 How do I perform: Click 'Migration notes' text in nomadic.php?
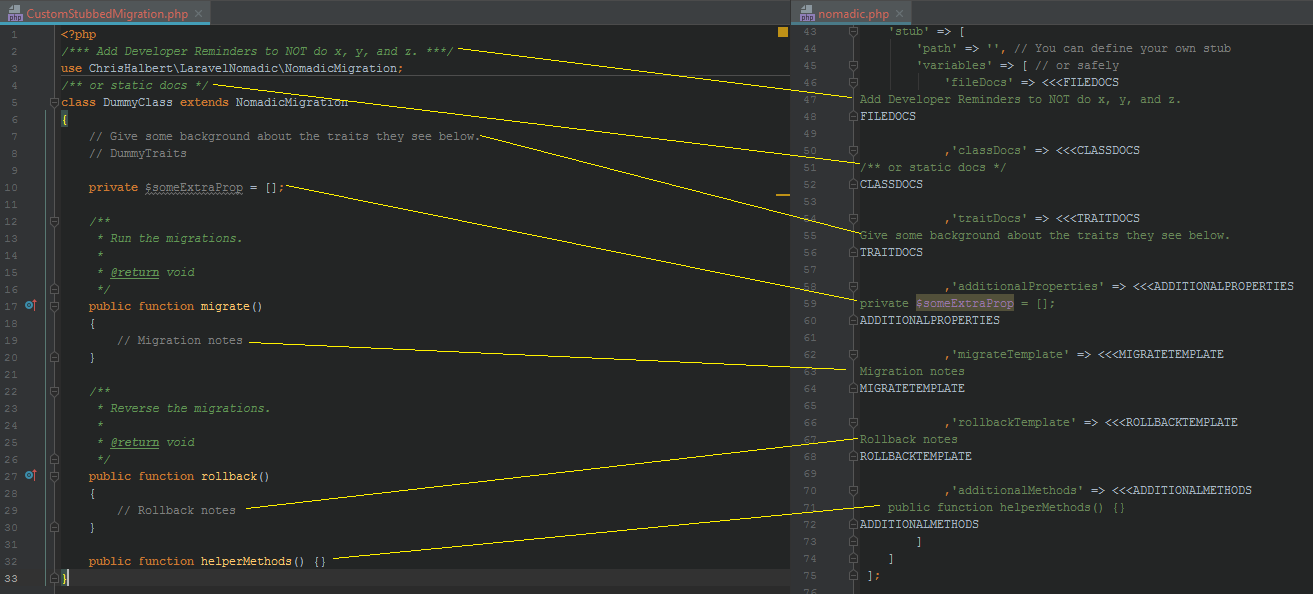click(x=912, y=371)
